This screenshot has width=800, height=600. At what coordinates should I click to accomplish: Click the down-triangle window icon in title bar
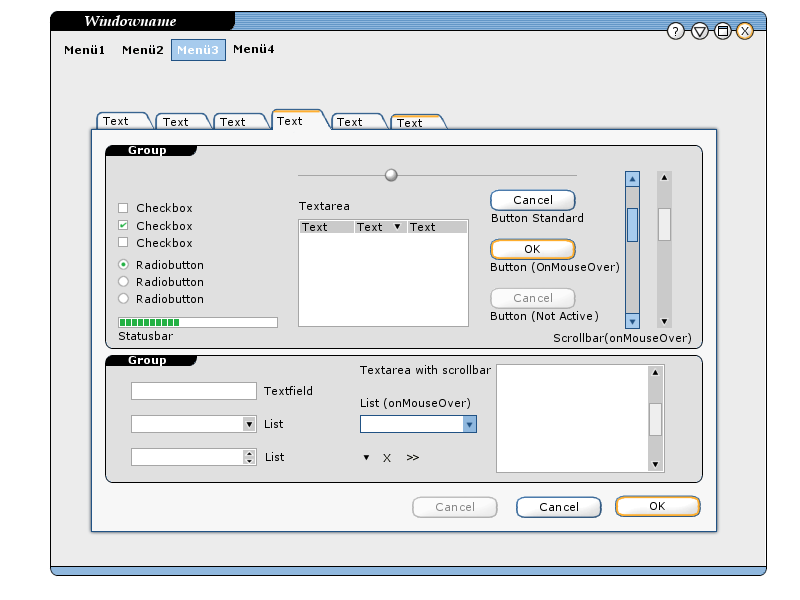tap(699, 32)
